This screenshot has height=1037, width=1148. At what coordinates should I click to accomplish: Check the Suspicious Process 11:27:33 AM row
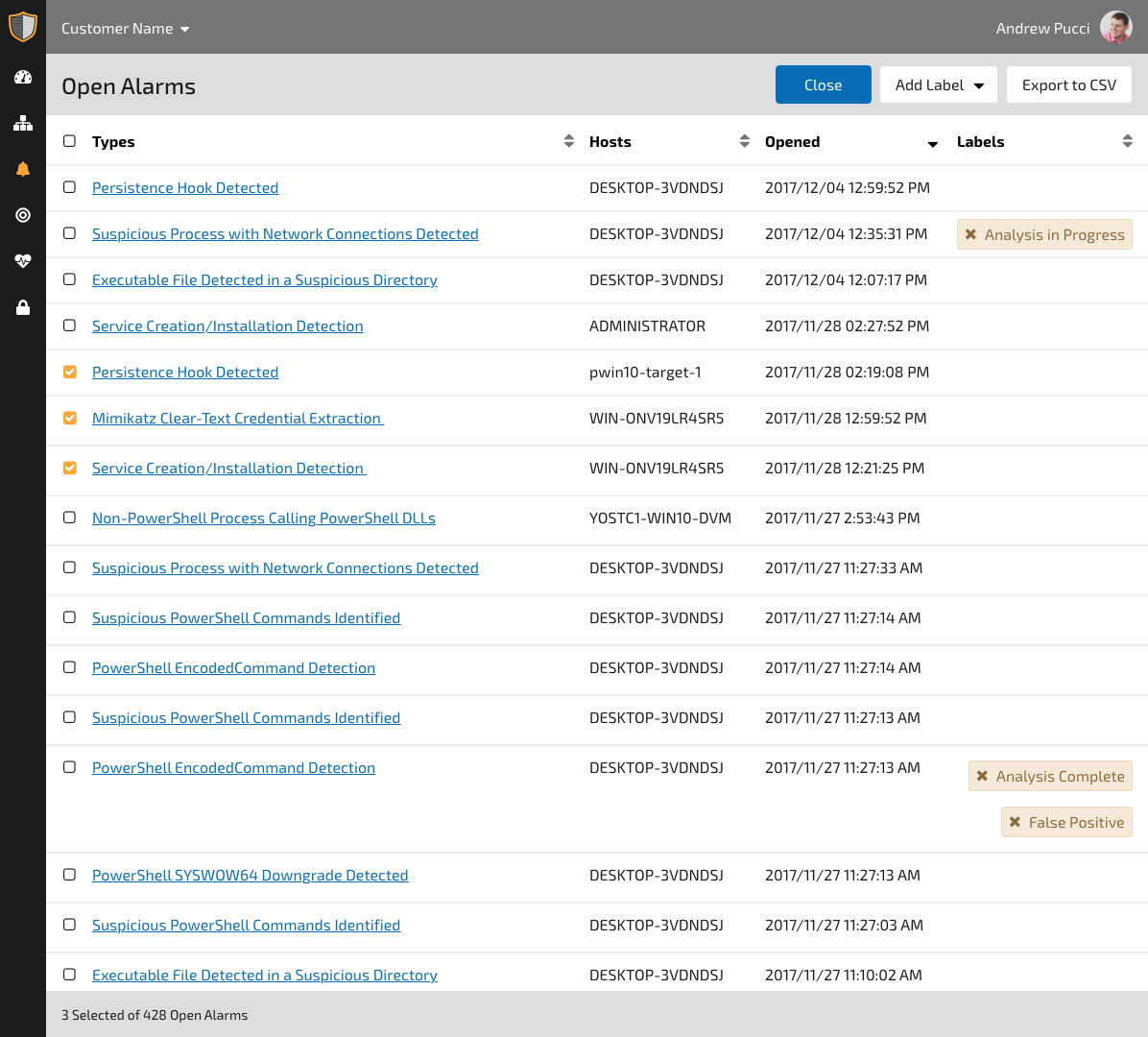[69, 567]
